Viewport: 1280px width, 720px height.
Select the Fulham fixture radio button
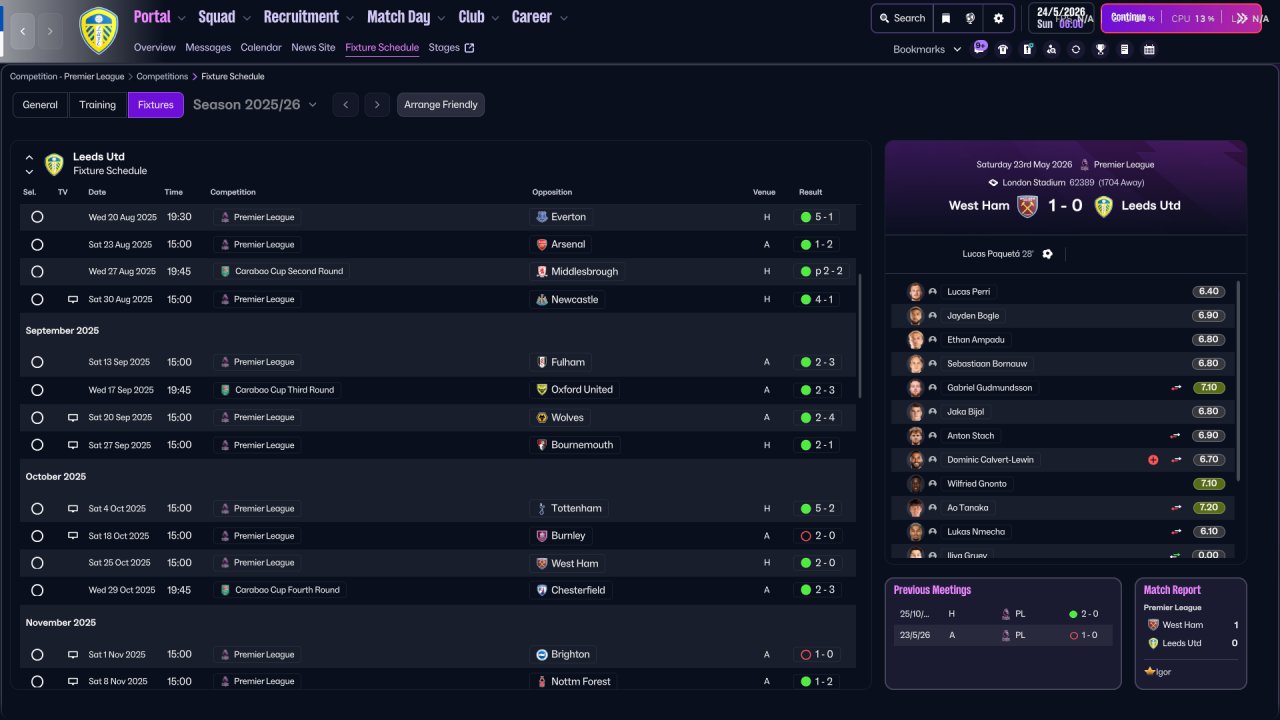[x=37, y=362]
